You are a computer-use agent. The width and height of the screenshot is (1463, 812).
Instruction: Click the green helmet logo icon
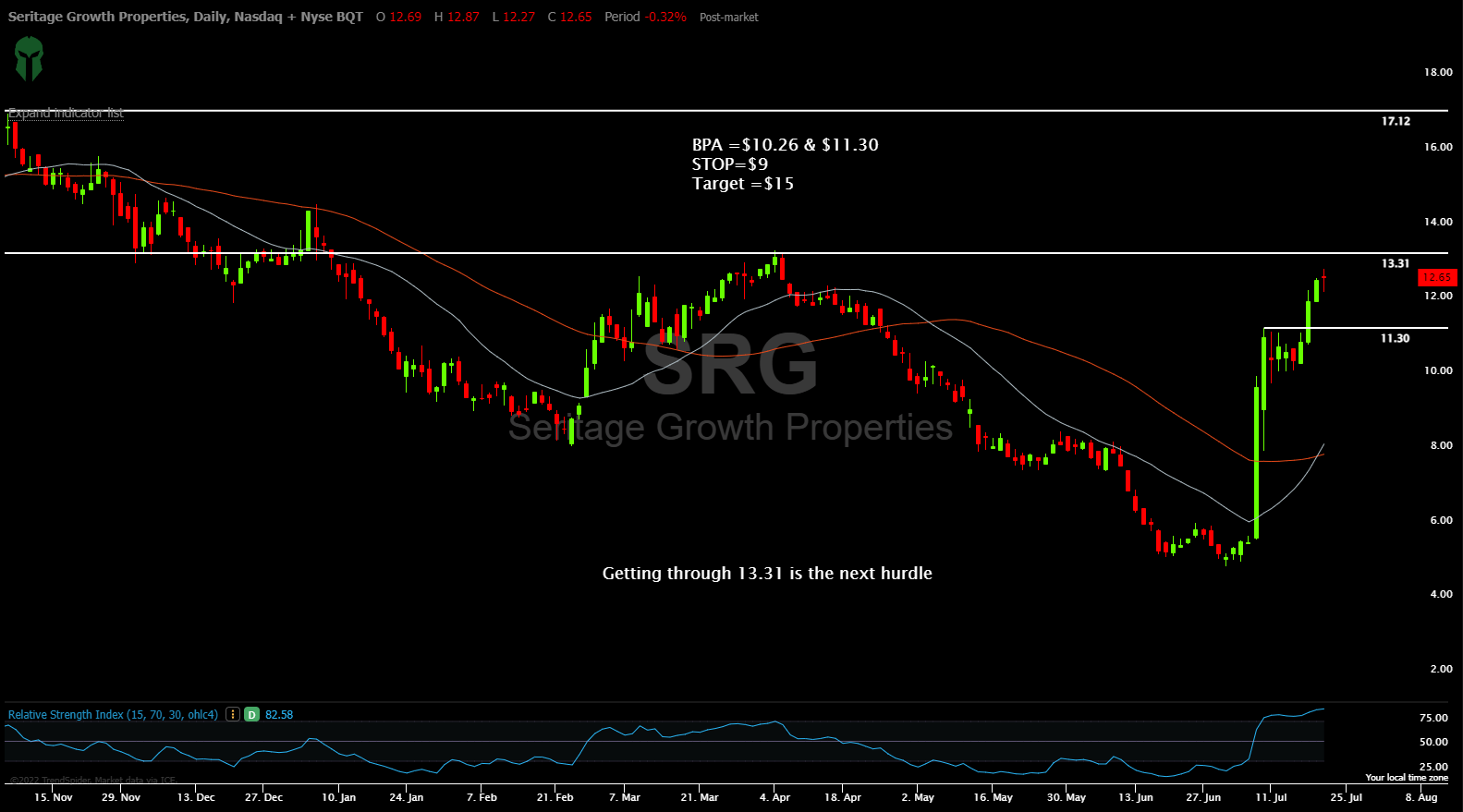(x=29, y=59)
